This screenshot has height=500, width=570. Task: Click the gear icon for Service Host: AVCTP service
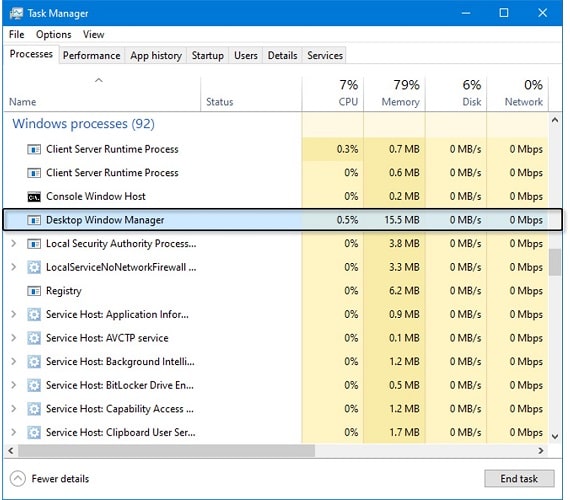pyautogui.click(x=34, y=338)
